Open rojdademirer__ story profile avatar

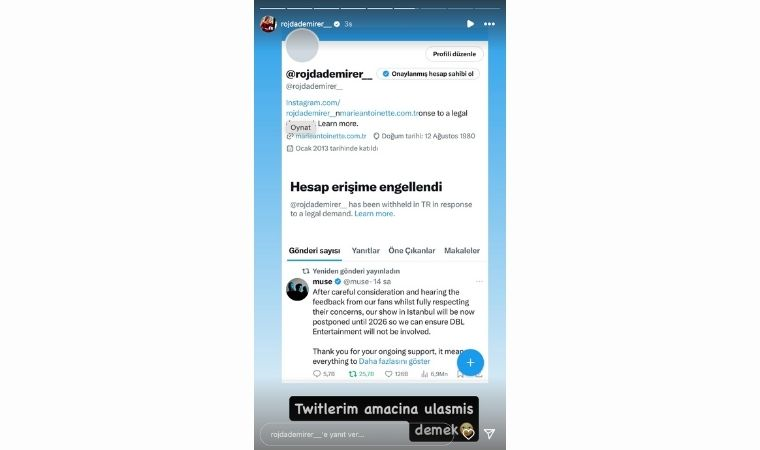268,24
